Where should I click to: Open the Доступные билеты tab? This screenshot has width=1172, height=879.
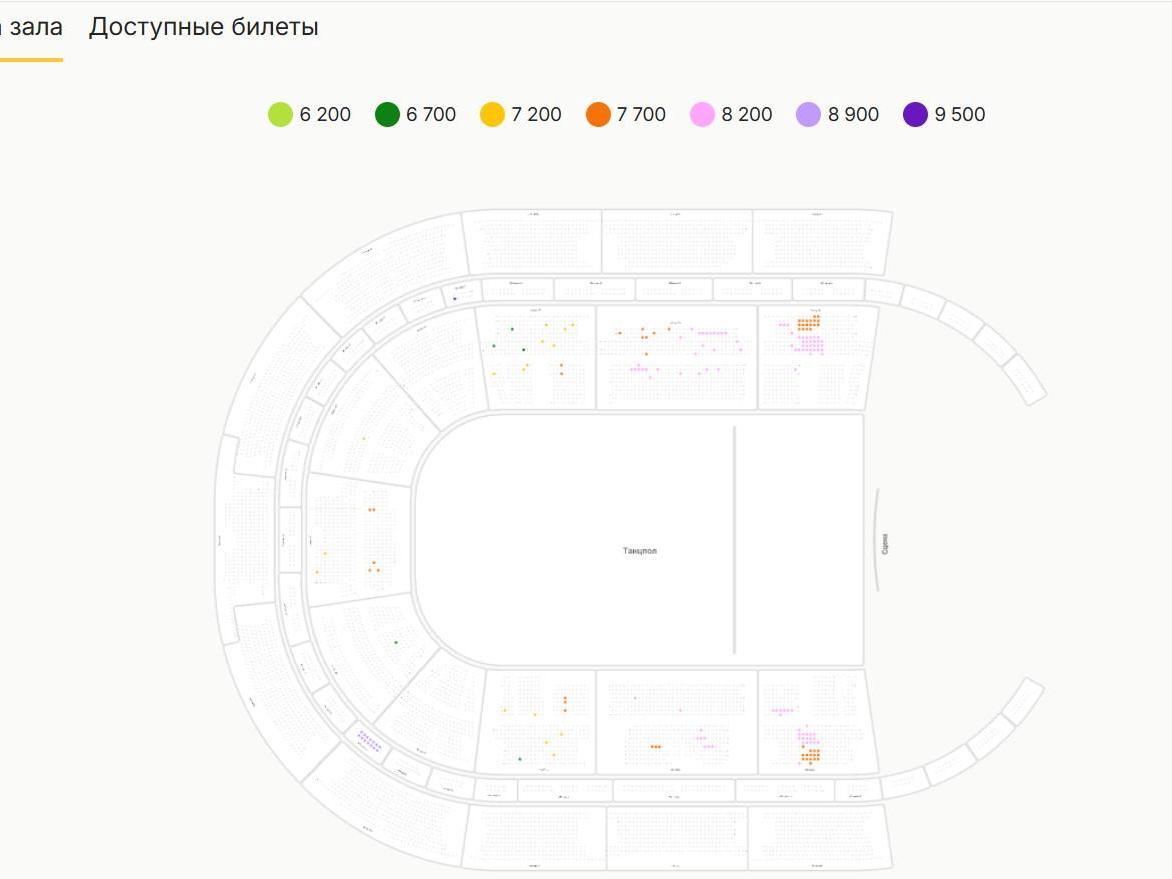204,27
